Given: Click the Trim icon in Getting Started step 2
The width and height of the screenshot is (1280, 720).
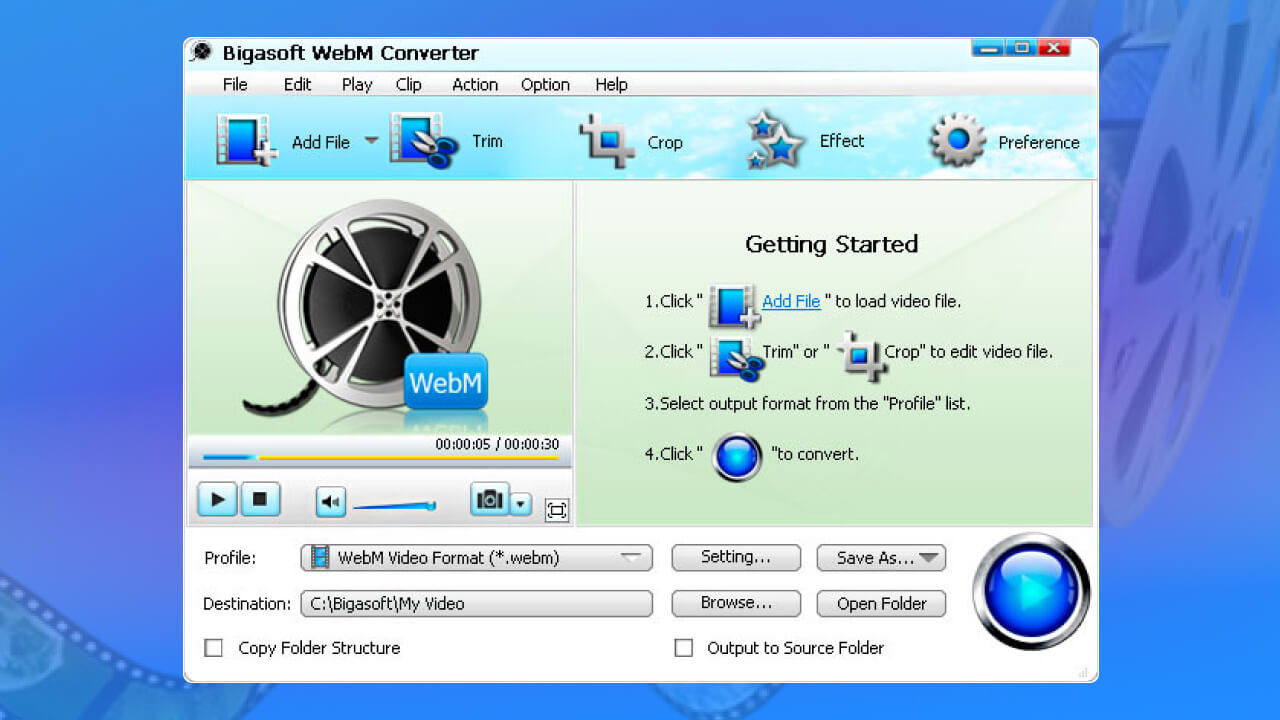Looking at the screenshot, I should pyautogui.click(x=736, y=358).
